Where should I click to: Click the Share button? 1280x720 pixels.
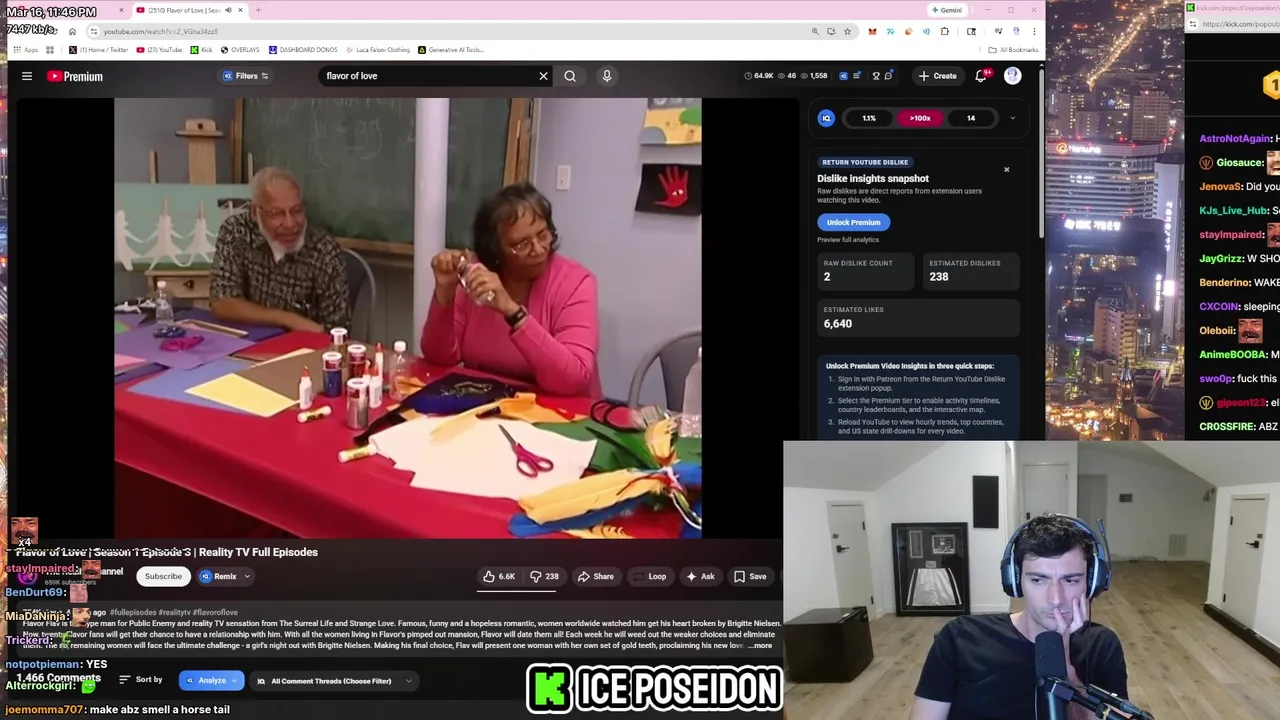pyautogui.click(x=596, y=576)
